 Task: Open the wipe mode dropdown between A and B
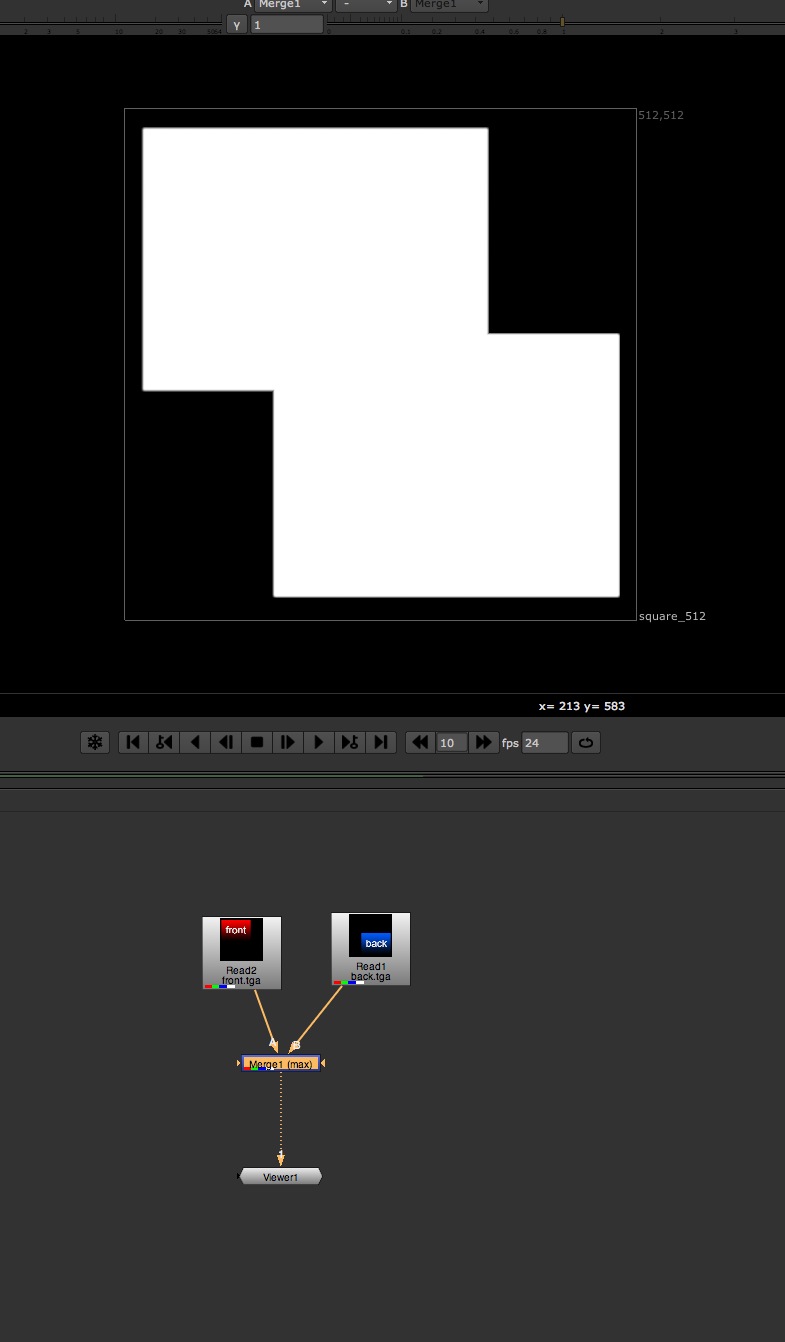click(366, 5)
